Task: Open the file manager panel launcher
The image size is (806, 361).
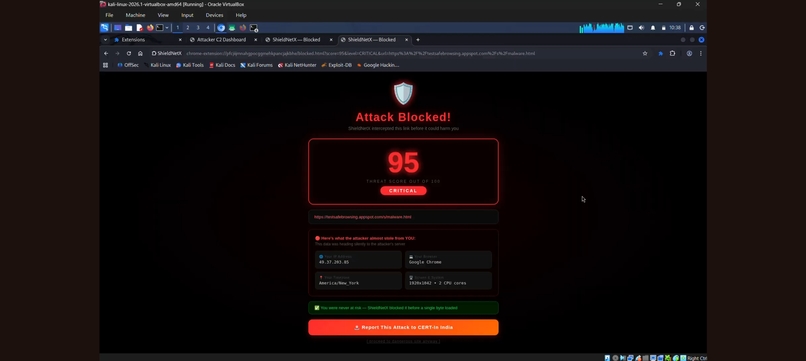Action: pyautogui.click(x=129, y=28)
